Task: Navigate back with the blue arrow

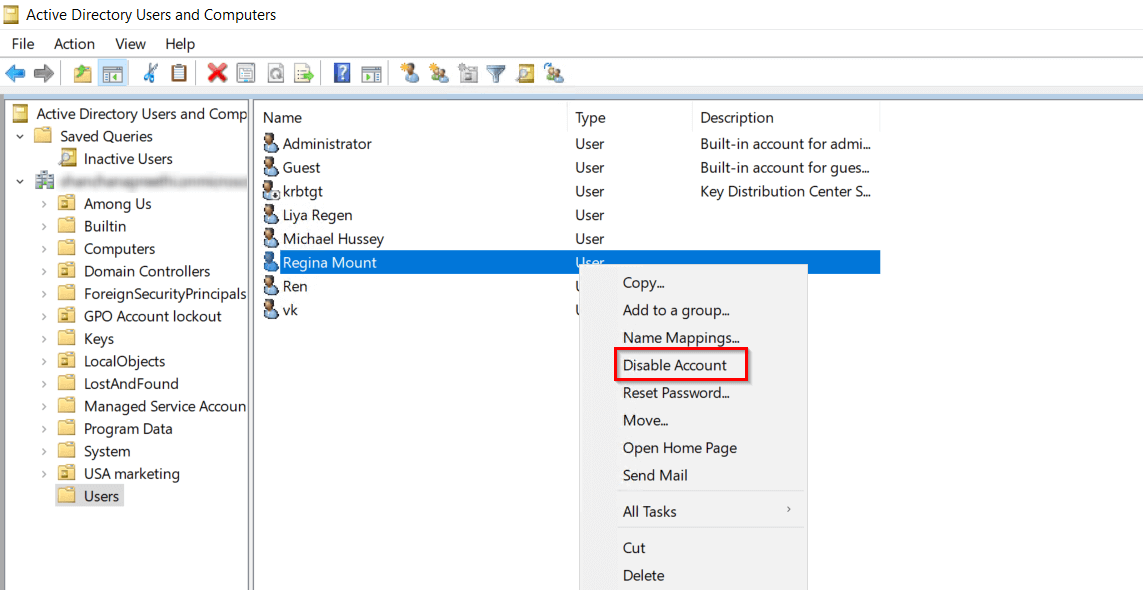Action: (16, 73)
